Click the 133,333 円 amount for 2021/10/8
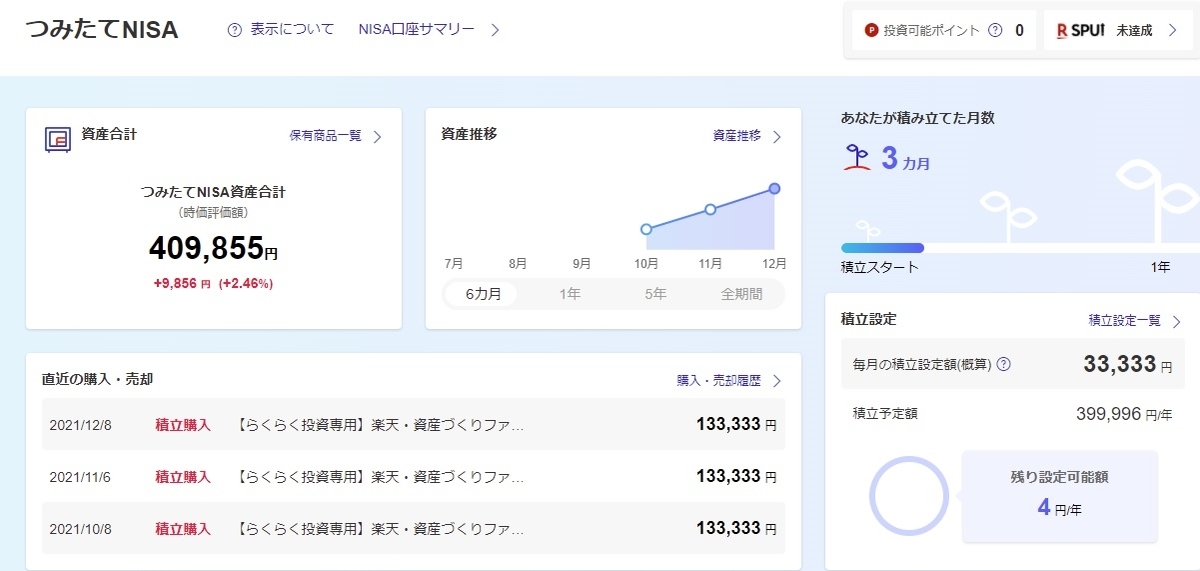1200x571 pixels. tap(736, 528)
